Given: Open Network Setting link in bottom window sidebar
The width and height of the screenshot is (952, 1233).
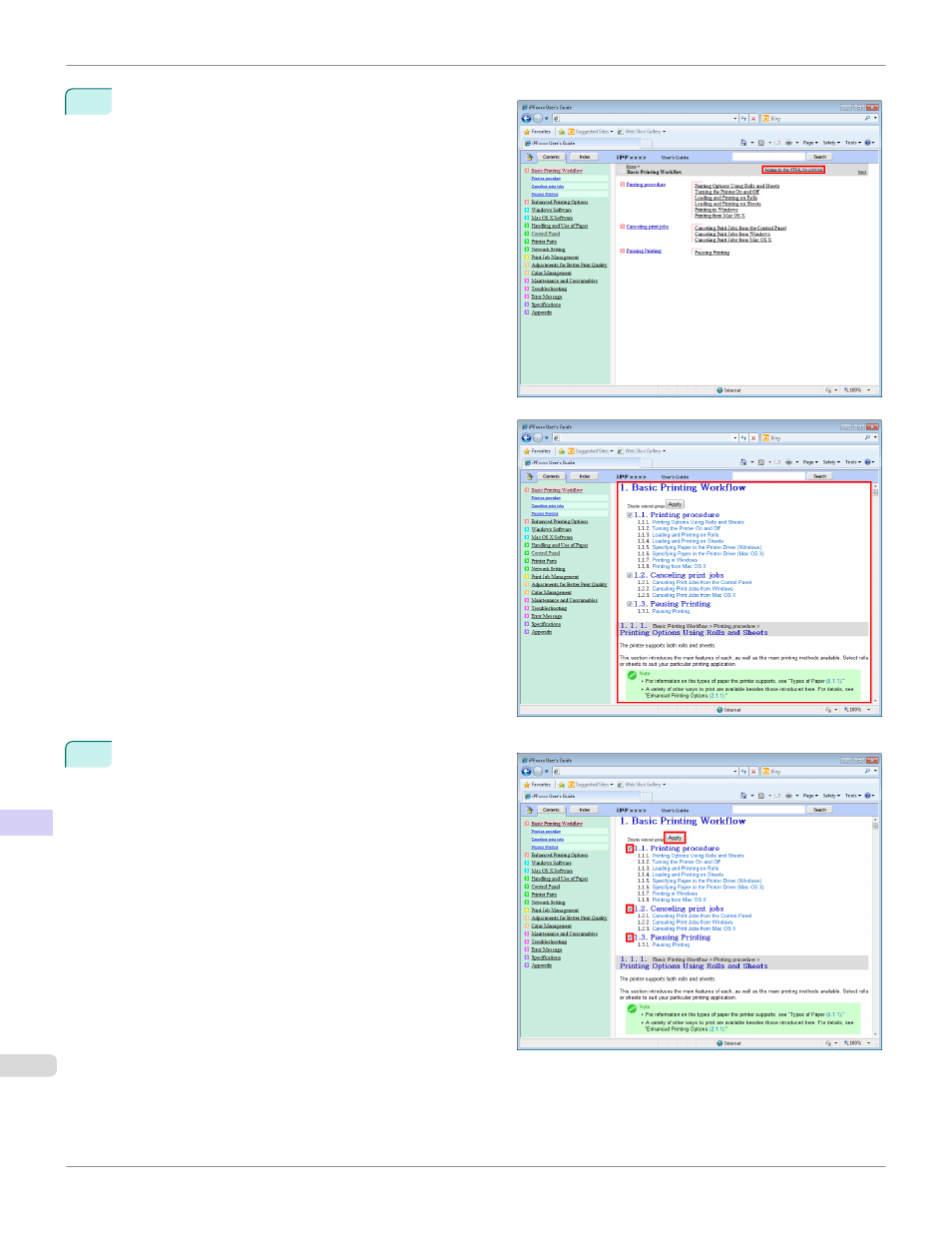Looking at the screenshot, I should (x=548, y=903).
